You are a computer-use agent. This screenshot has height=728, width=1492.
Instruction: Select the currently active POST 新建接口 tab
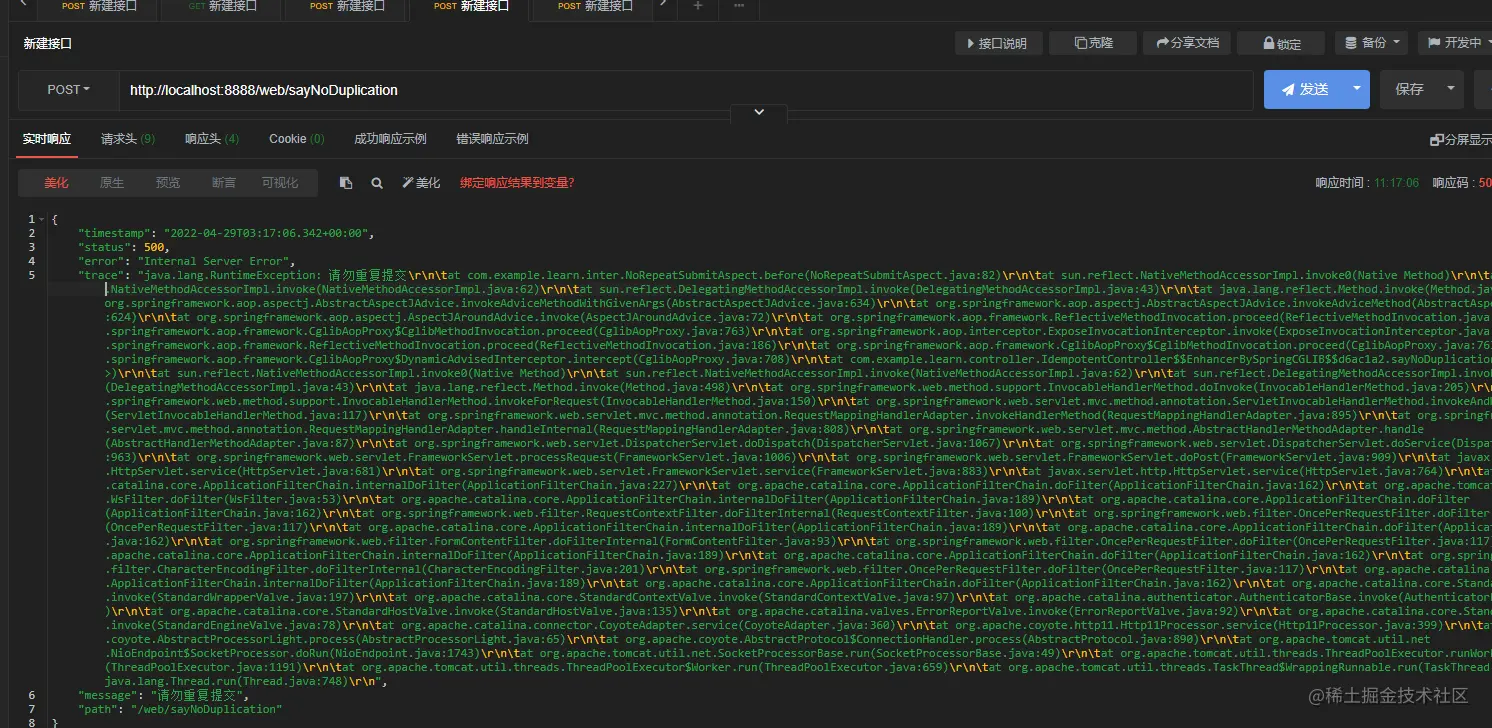click(x=471, y=6)
